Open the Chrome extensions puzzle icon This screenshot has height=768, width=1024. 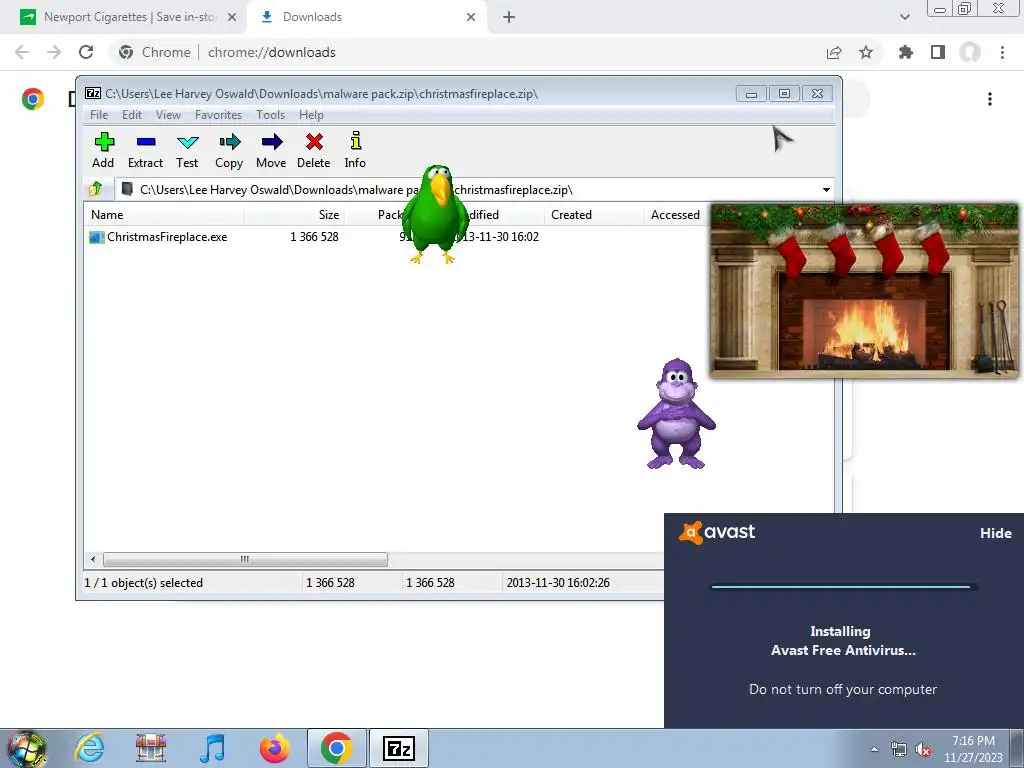tap(906, 52)
